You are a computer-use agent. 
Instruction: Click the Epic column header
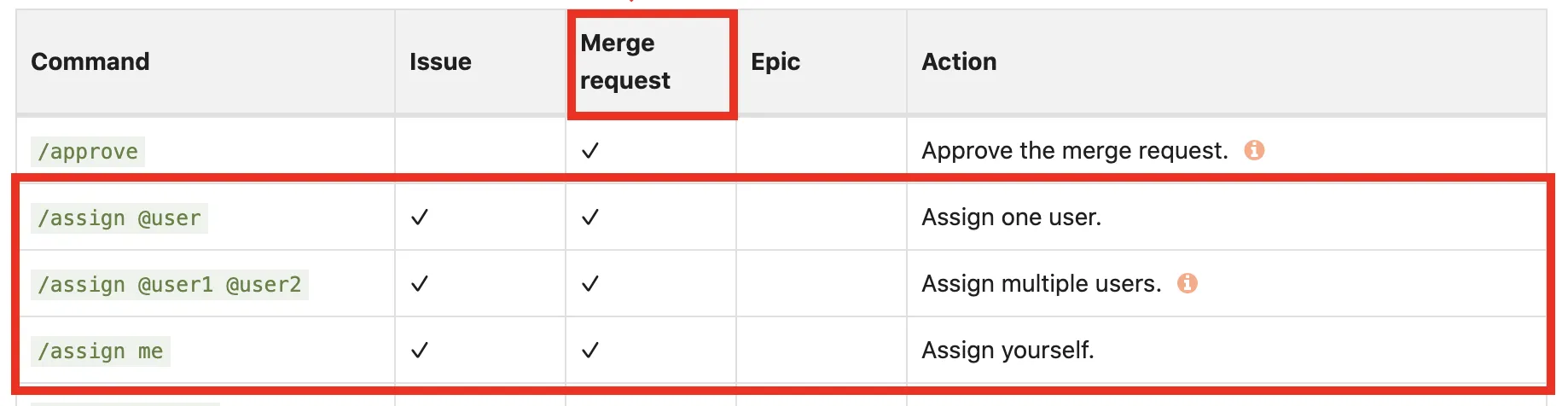[x=775, y=61]
